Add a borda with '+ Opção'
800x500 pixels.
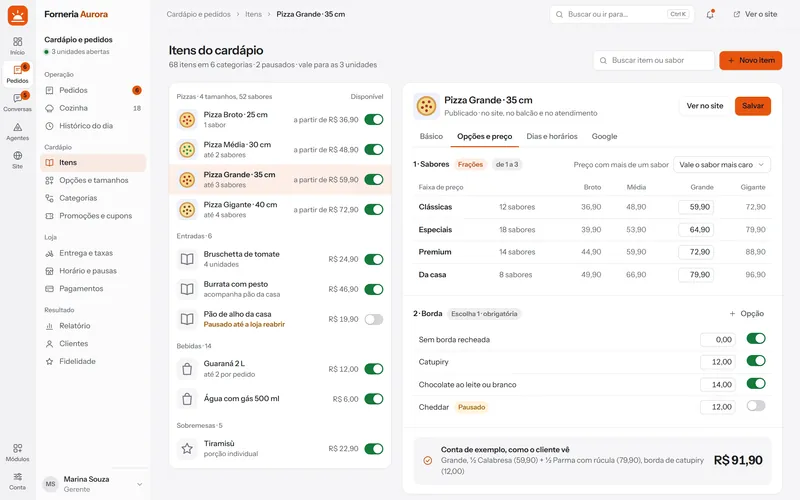(x=746, y=314)
